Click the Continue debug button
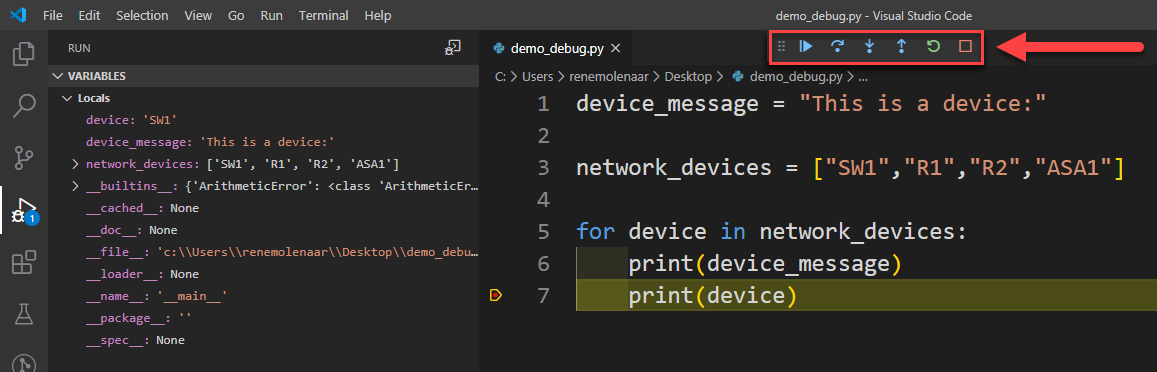The image size is (1157, 372). [806, 46]
